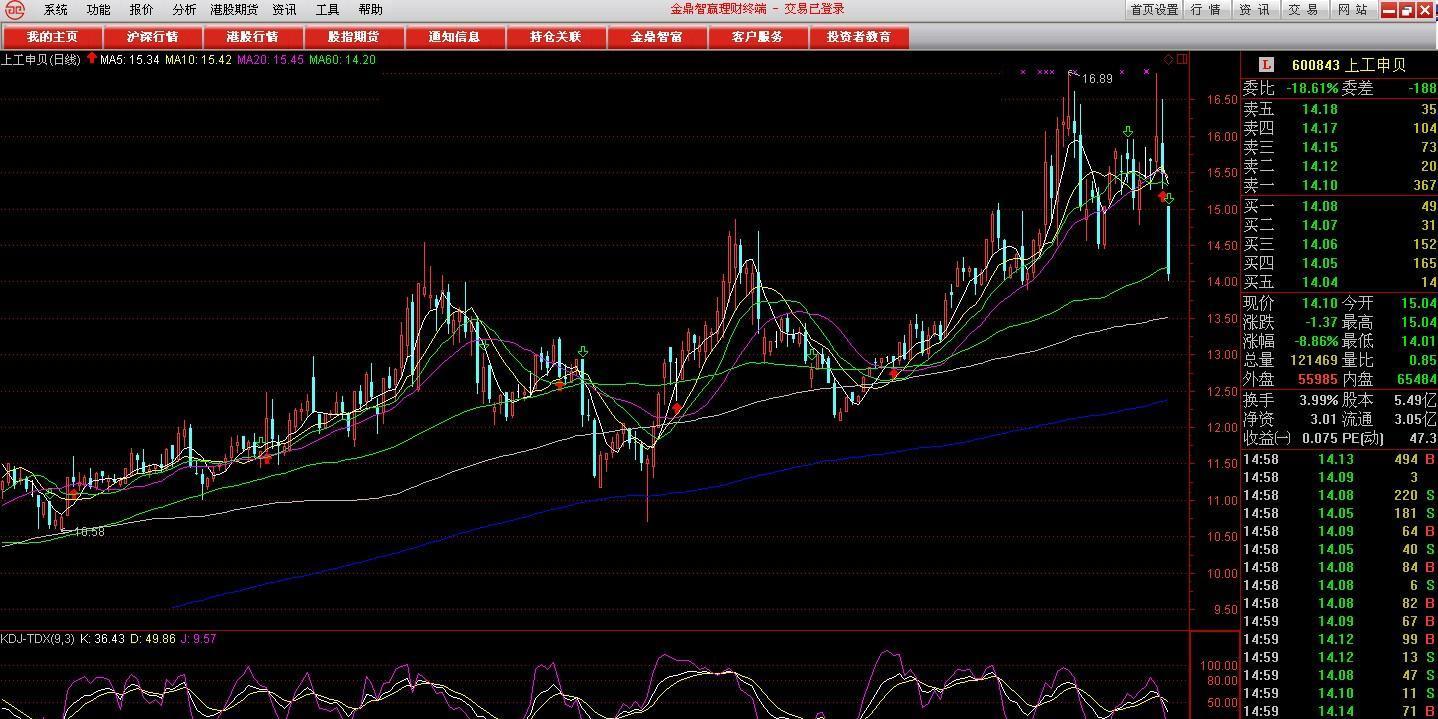The image size is (1438, 719).
Task: Open the 帮助 menu
Action: tap(370, 10)
